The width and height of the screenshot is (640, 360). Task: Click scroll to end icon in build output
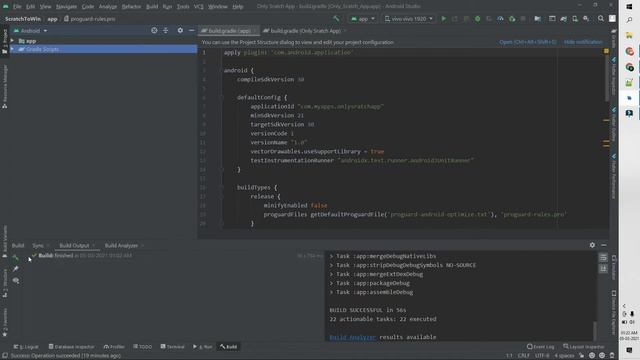[x=603, y=269]
